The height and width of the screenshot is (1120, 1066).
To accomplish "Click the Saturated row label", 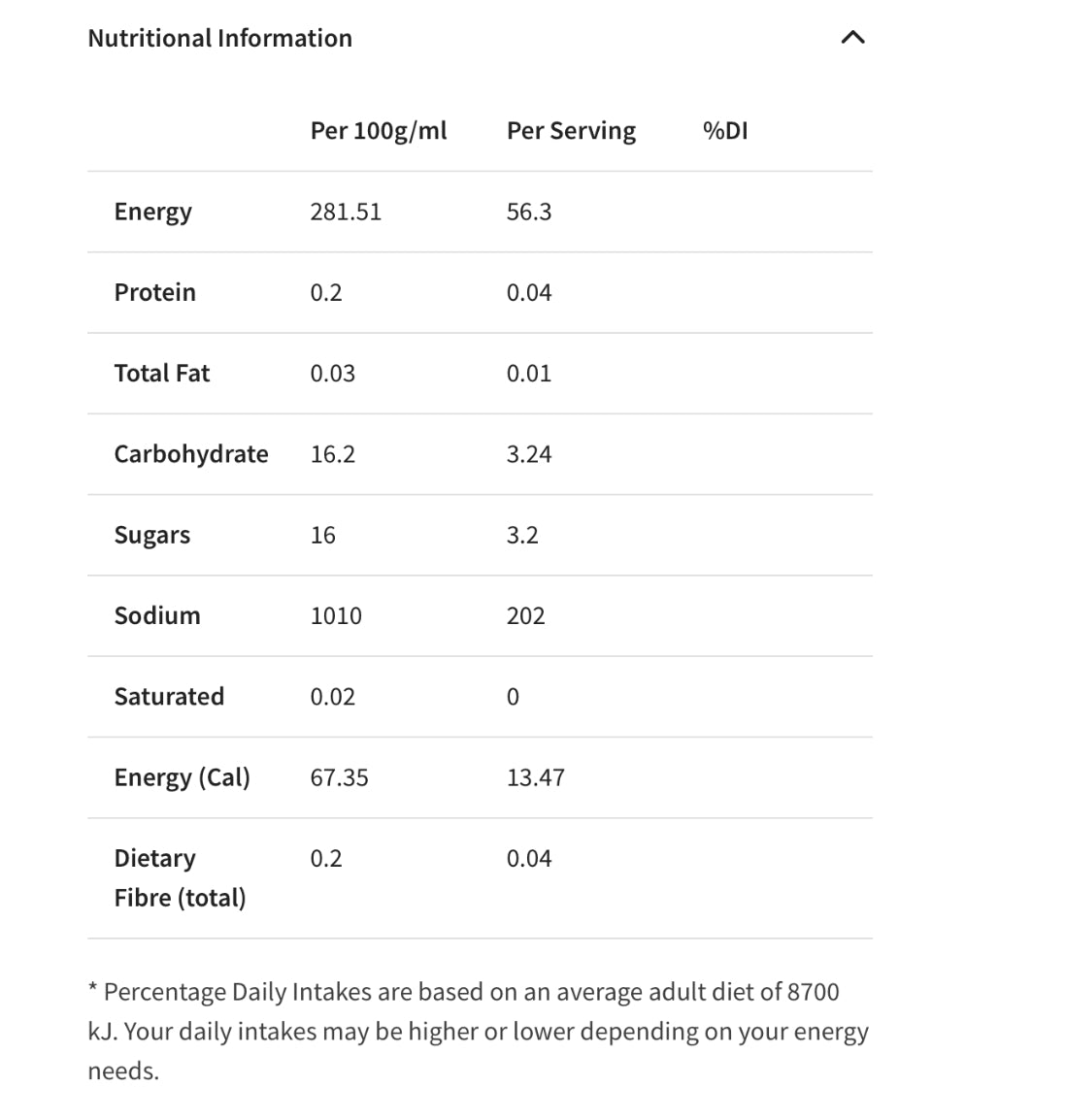I will (169, 697).
